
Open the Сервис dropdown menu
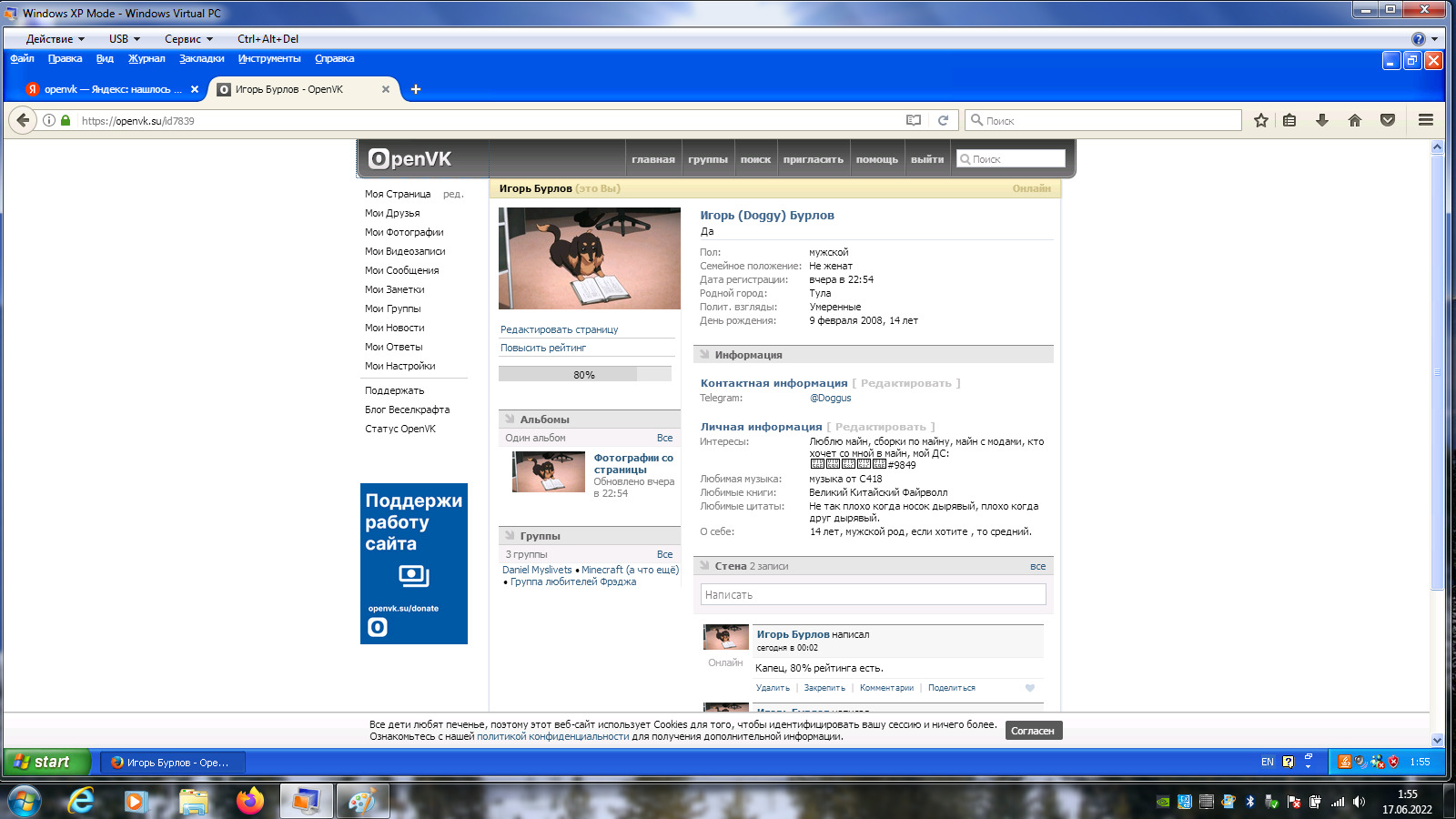(188, 39)
